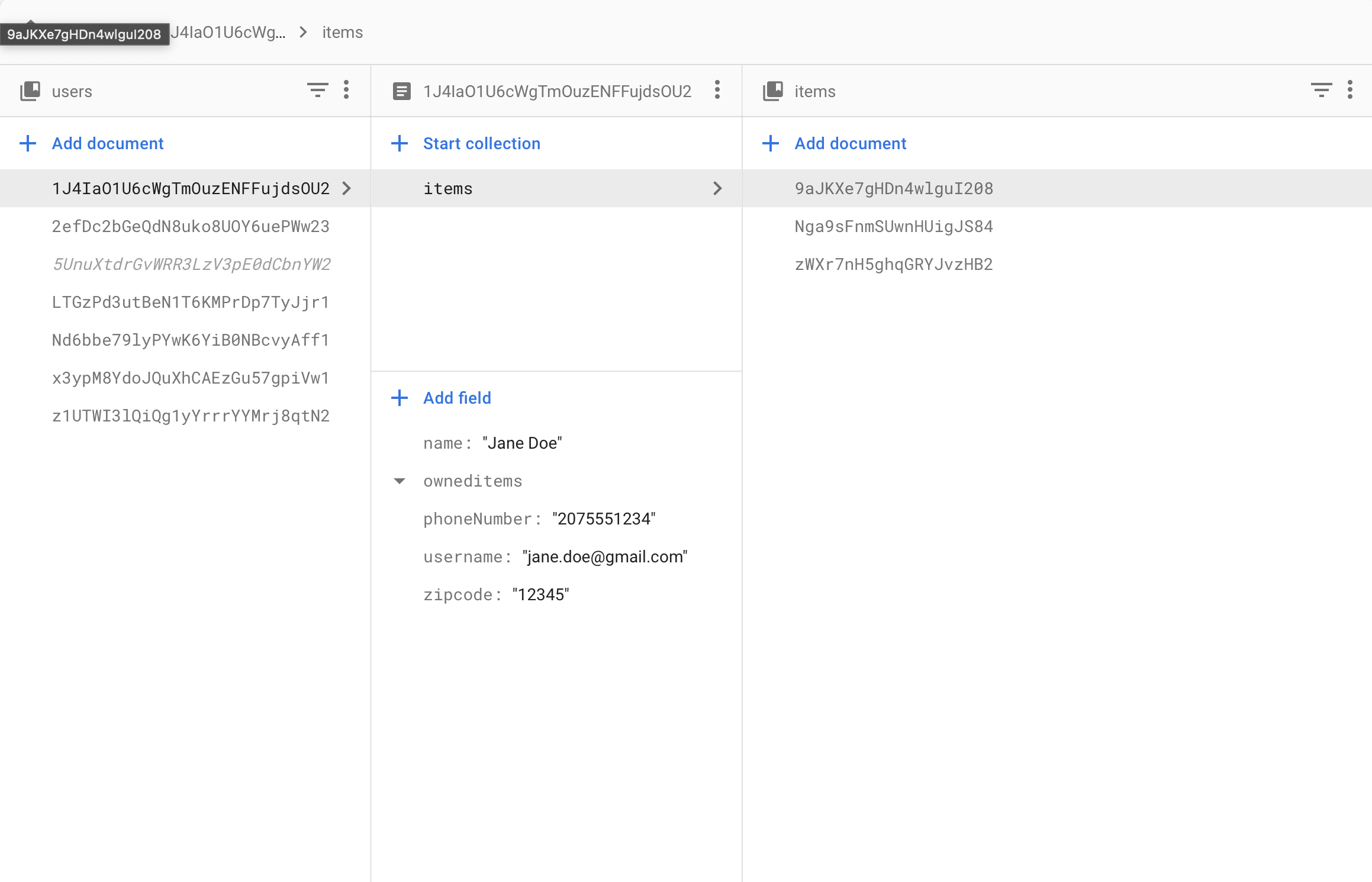Select document Nga9sFnmSUwnHUigJS84
Image resolution: width=1372 pixels, height=882 pixels.
(893, 226)
